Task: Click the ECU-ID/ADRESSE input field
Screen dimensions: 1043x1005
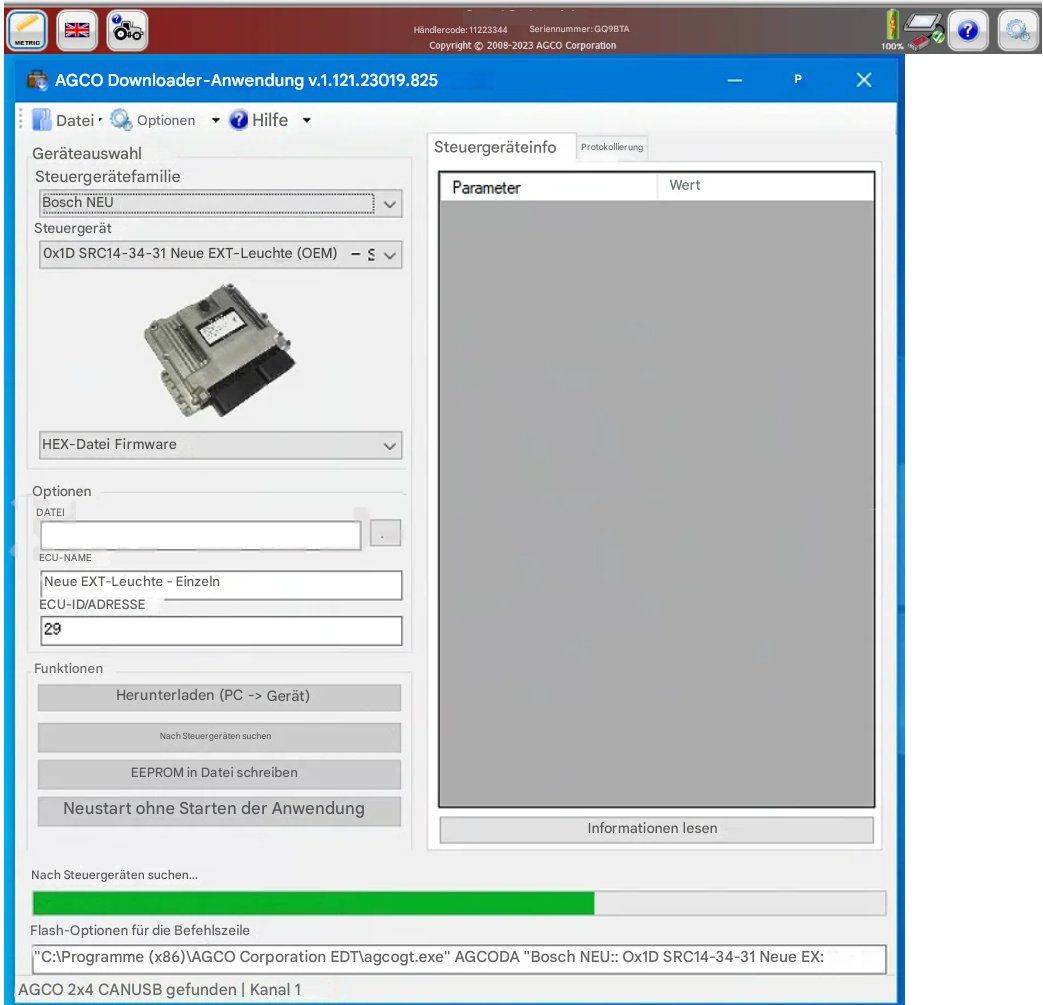Action: tap(221, 631)
